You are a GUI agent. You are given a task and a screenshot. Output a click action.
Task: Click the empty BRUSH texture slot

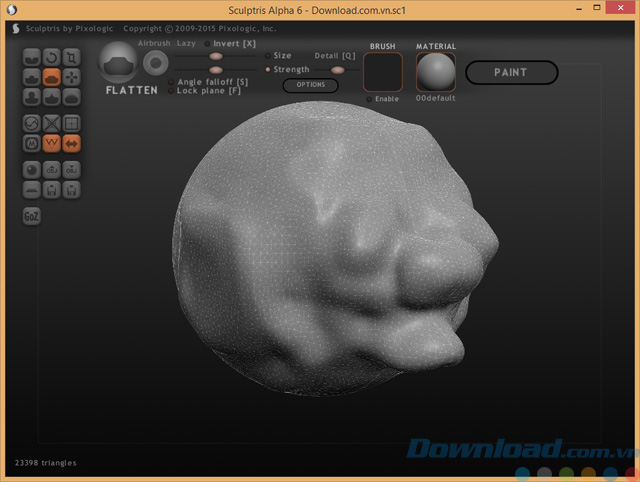pyautogui.click(x=383, y=72)
